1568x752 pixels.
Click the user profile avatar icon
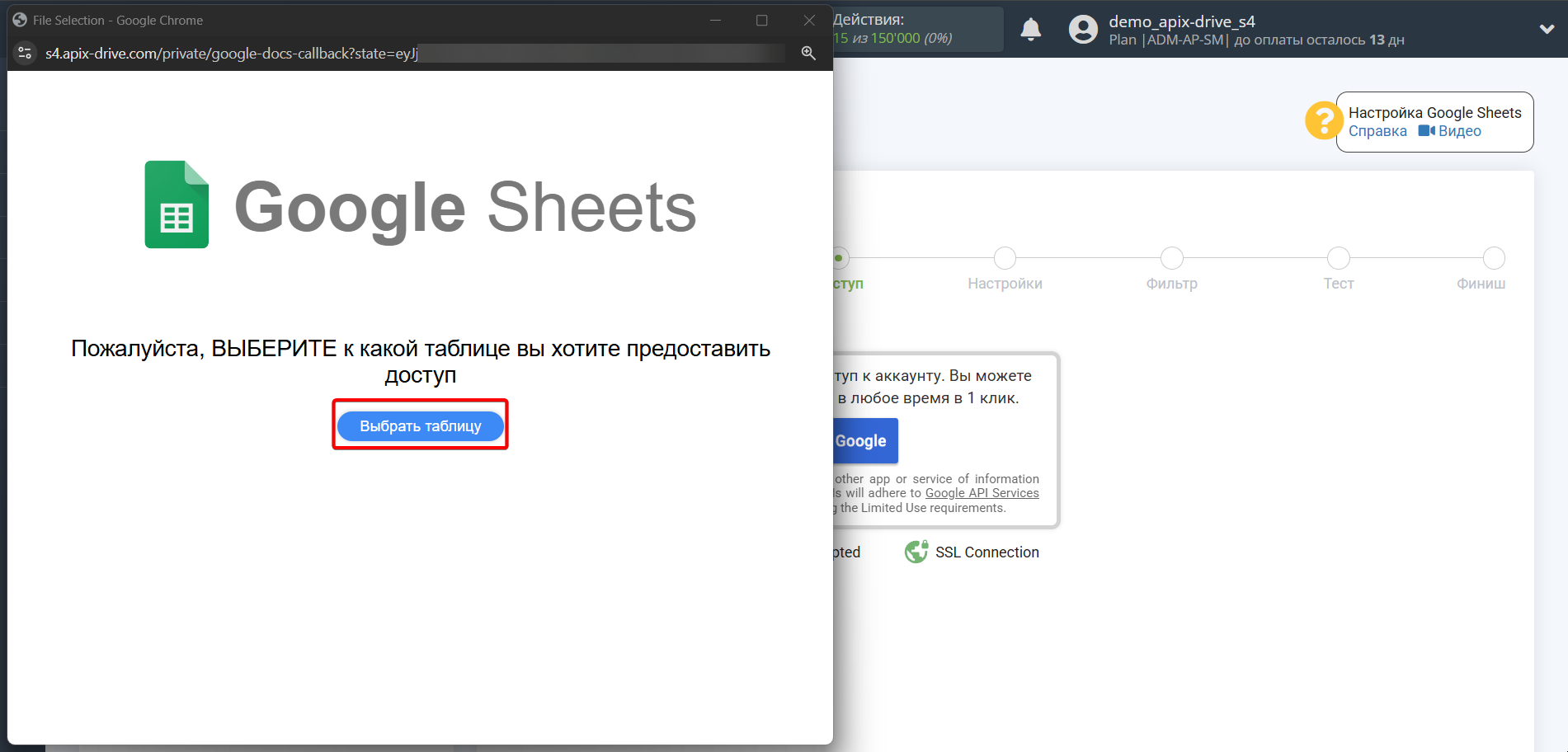tap(1082, 29)
